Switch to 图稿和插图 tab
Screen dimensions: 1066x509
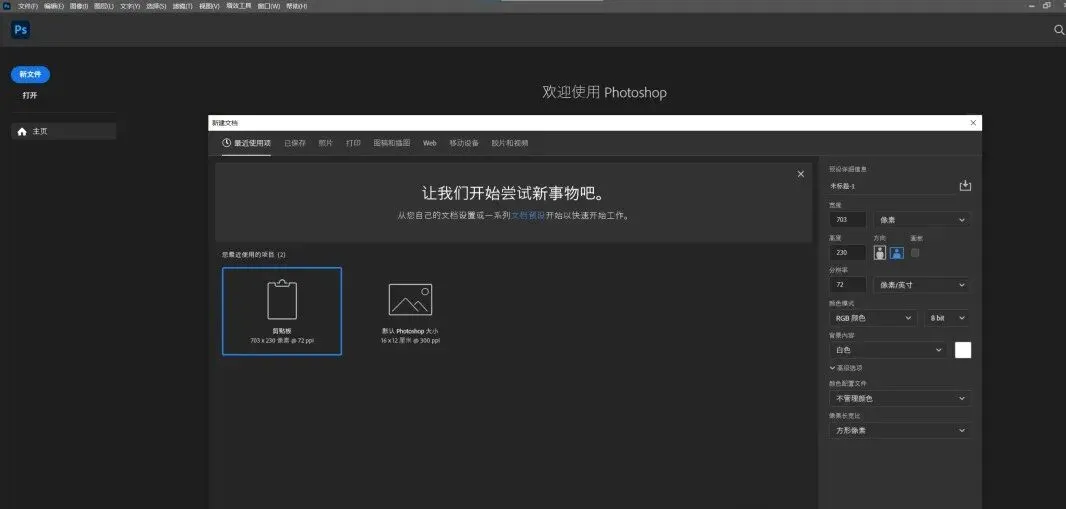point(392,143)
